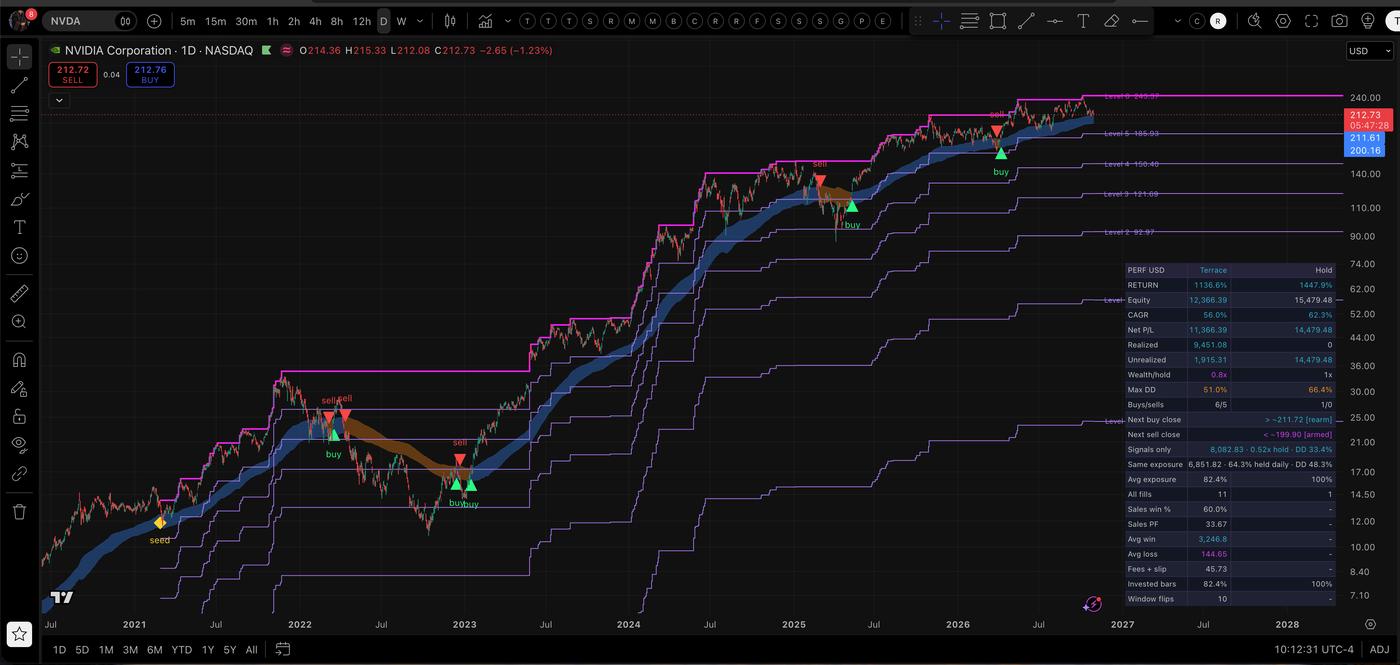Select the W weekly timeframe
The width and height of the screenshot is (1400, 665).
pos(401,21)
